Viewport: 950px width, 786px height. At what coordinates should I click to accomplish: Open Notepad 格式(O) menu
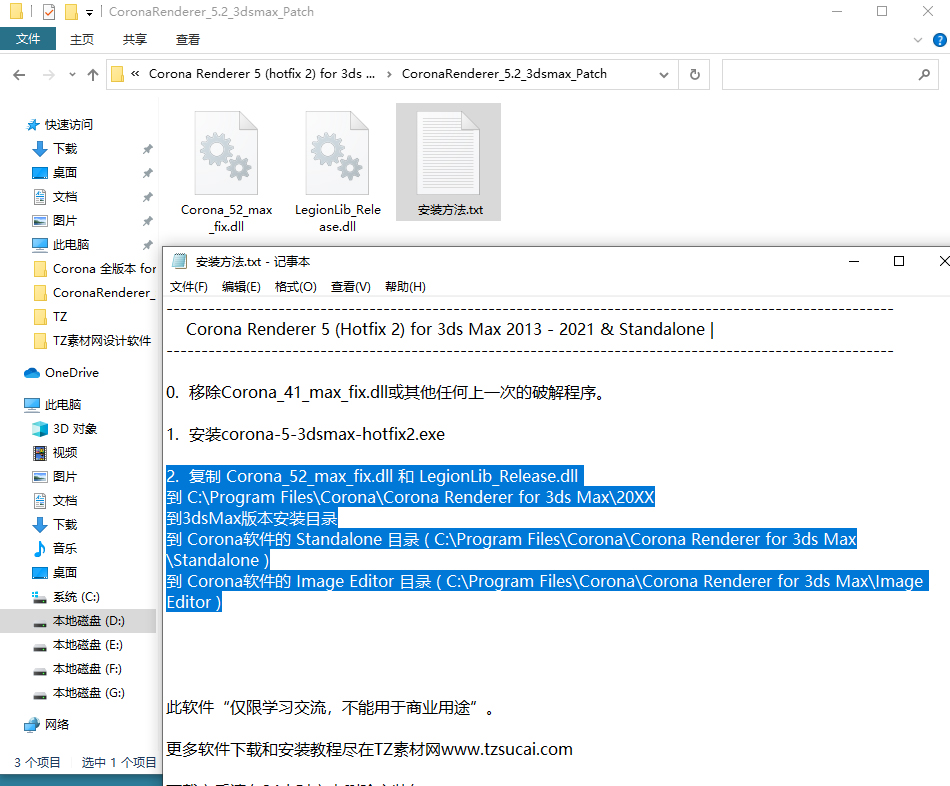[x=296, y=287]
